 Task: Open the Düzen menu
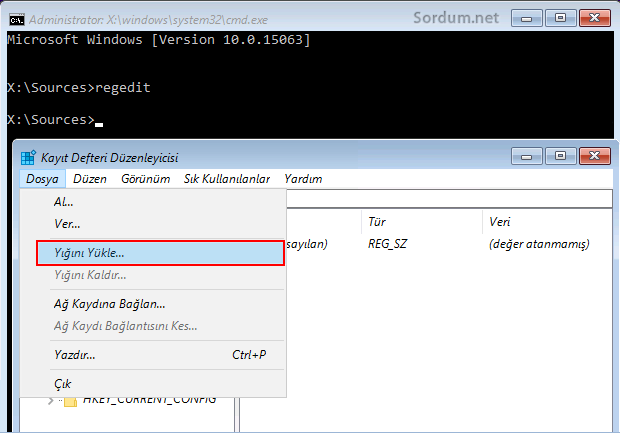coord(90,179)
